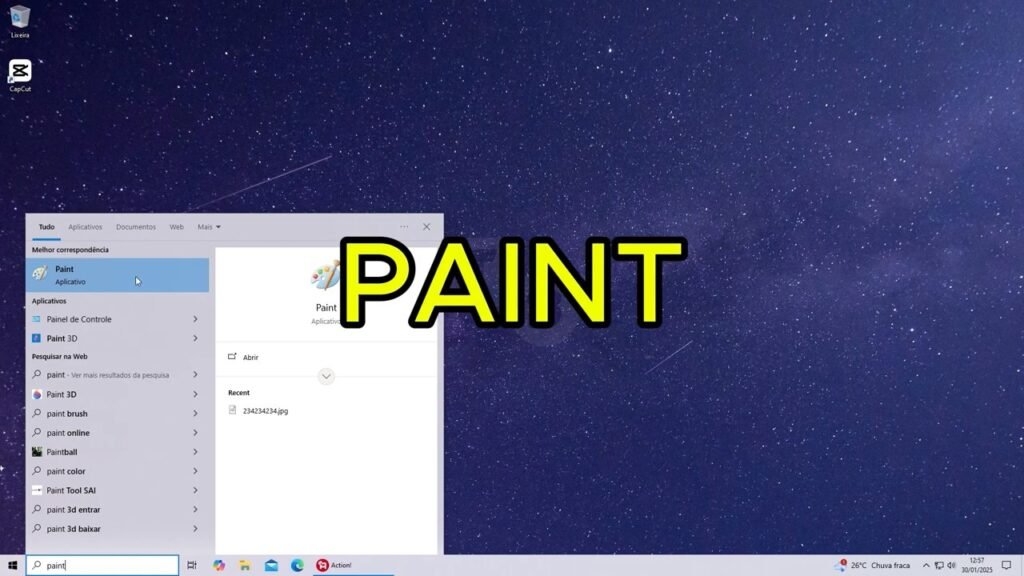1024x576 pixels.
Task: Click the Windows Start button
Action: tap(12, 566)
